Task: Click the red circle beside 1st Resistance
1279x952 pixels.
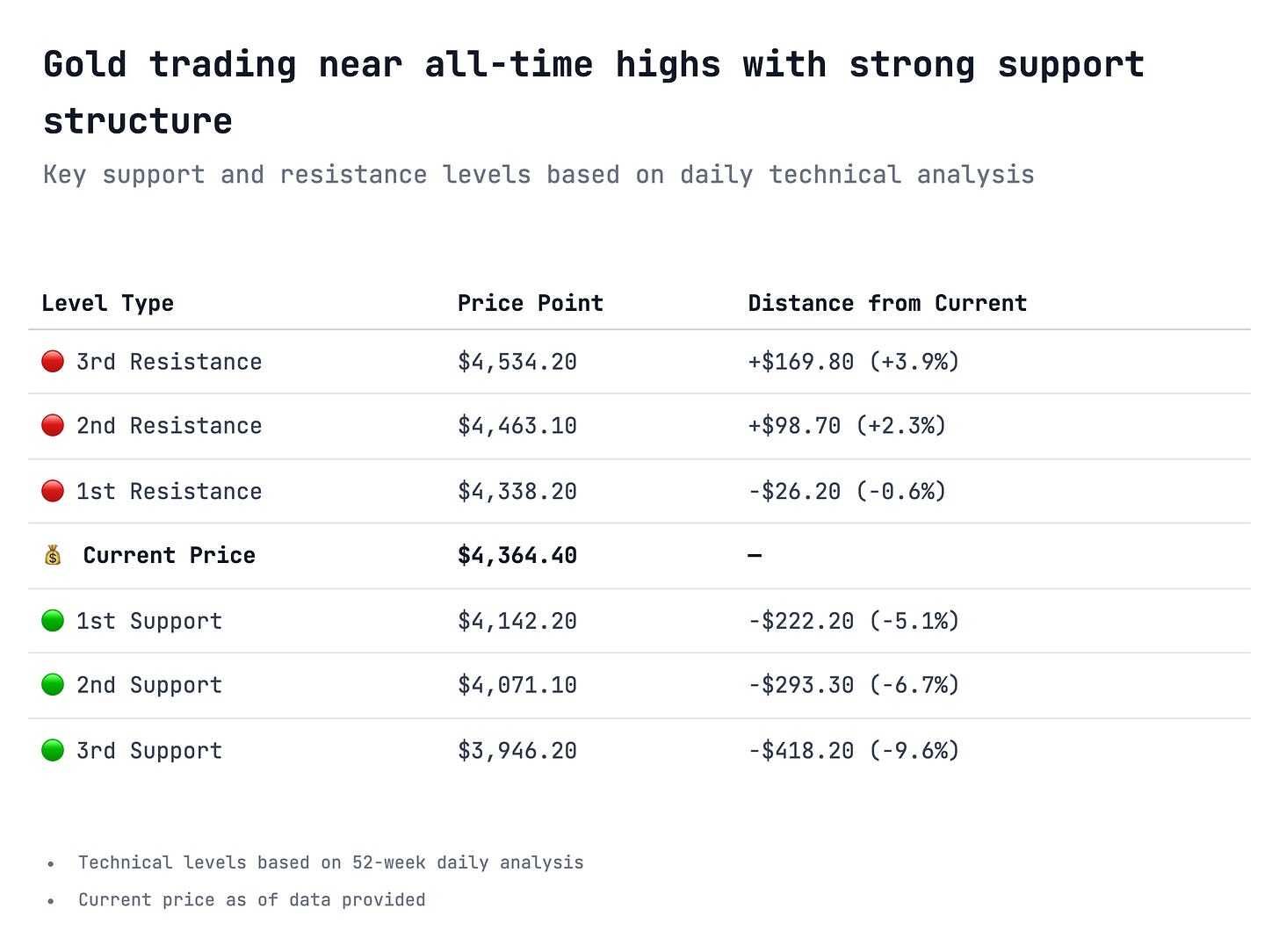Action: tap(53, 490)
